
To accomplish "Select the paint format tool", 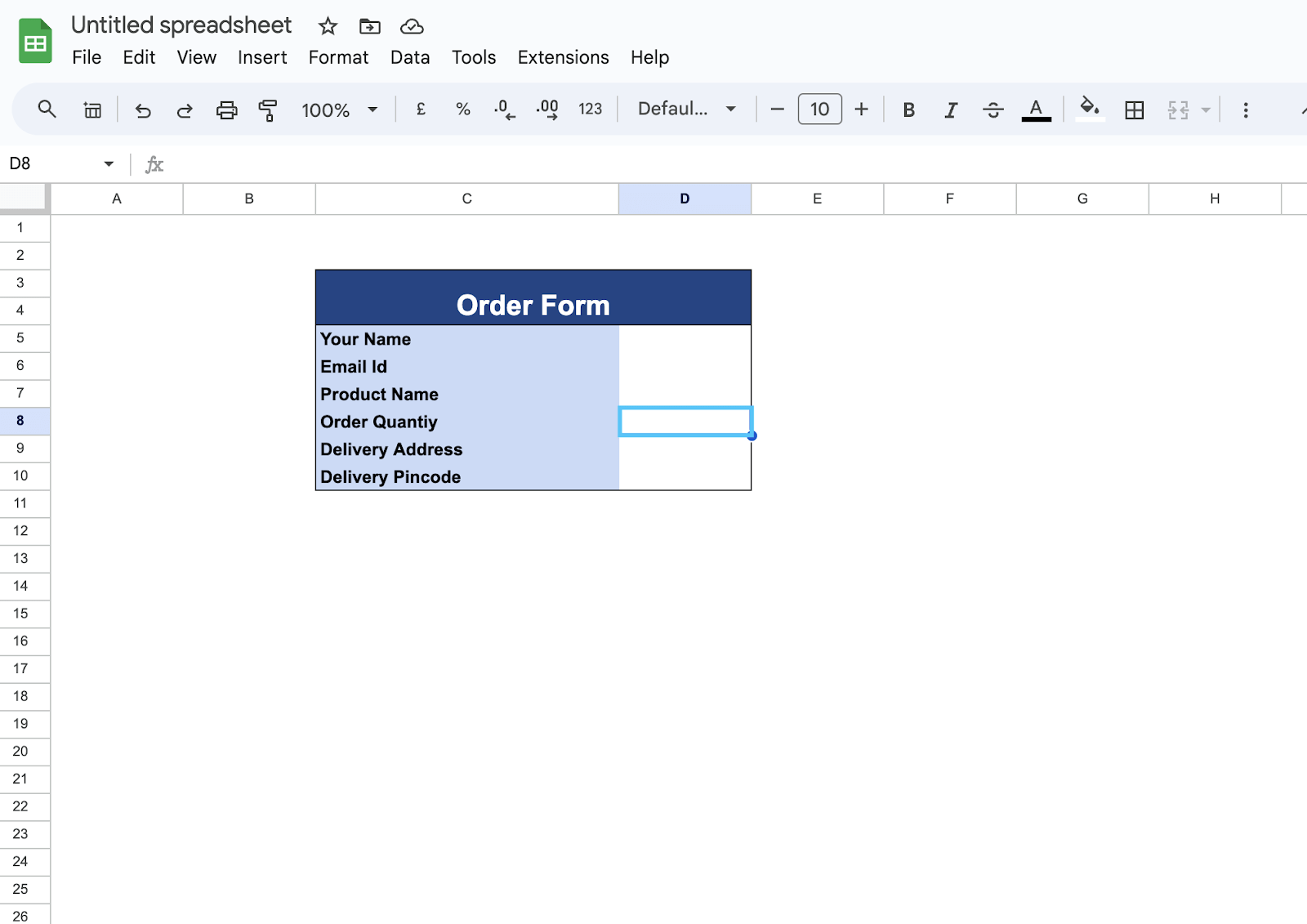I will [267, 109].
